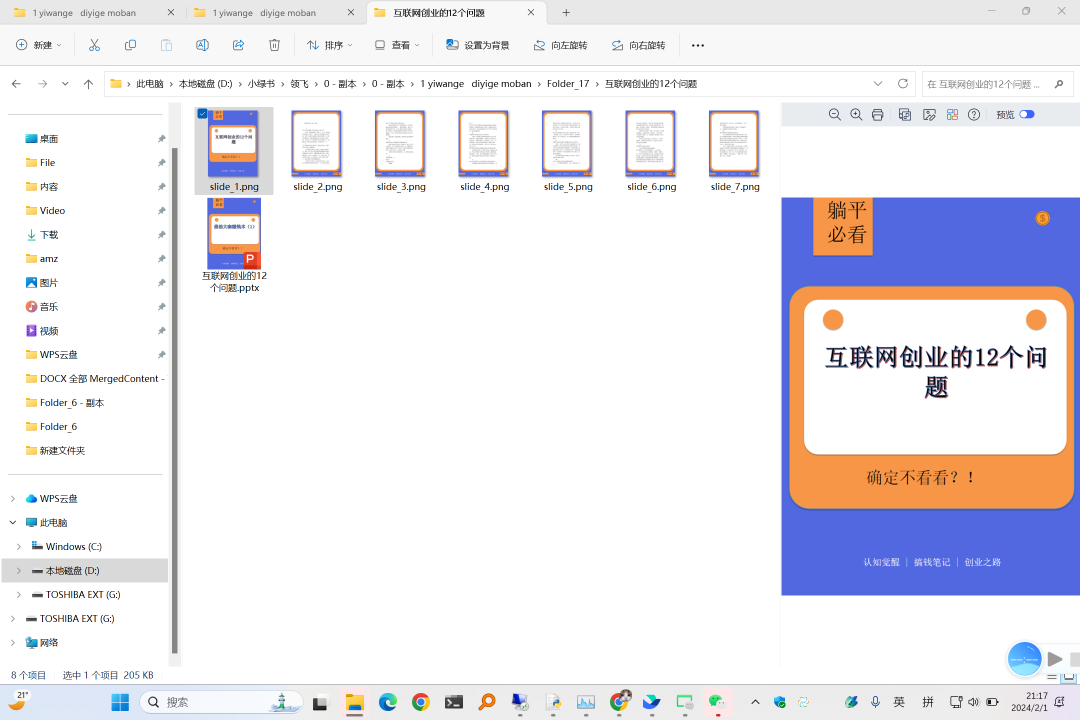Open the 新建 new item dropdown
The height and width of the screenshot is (720, 1080).
(x=39, y=45)
